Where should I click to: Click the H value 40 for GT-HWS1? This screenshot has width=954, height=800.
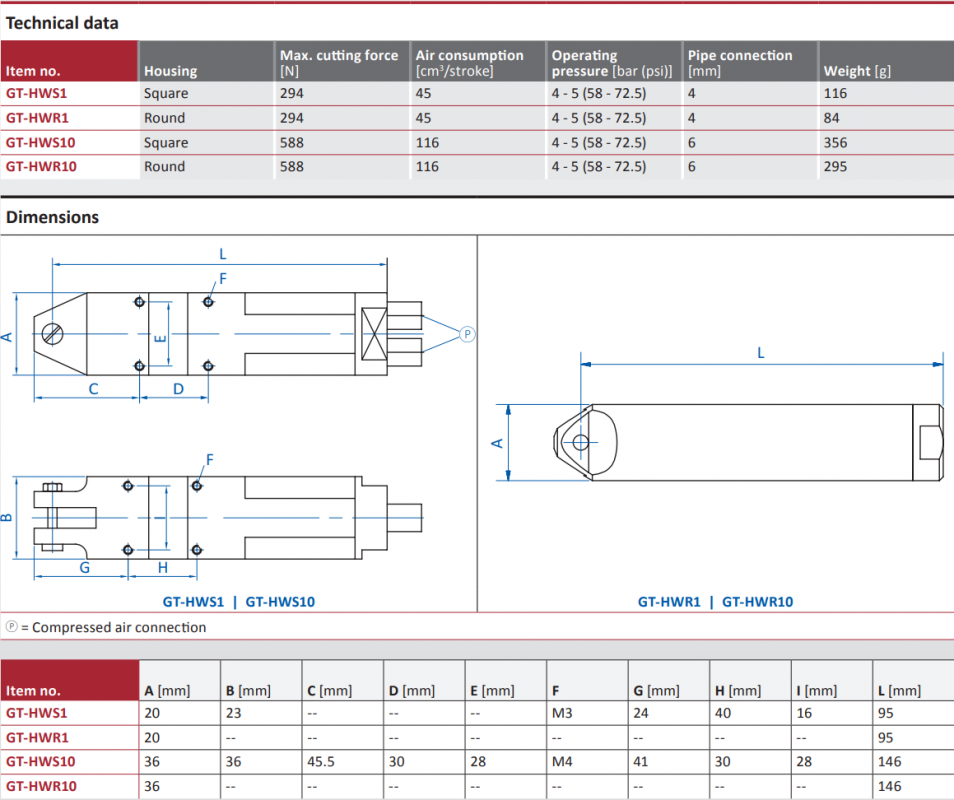pos(723,713)
